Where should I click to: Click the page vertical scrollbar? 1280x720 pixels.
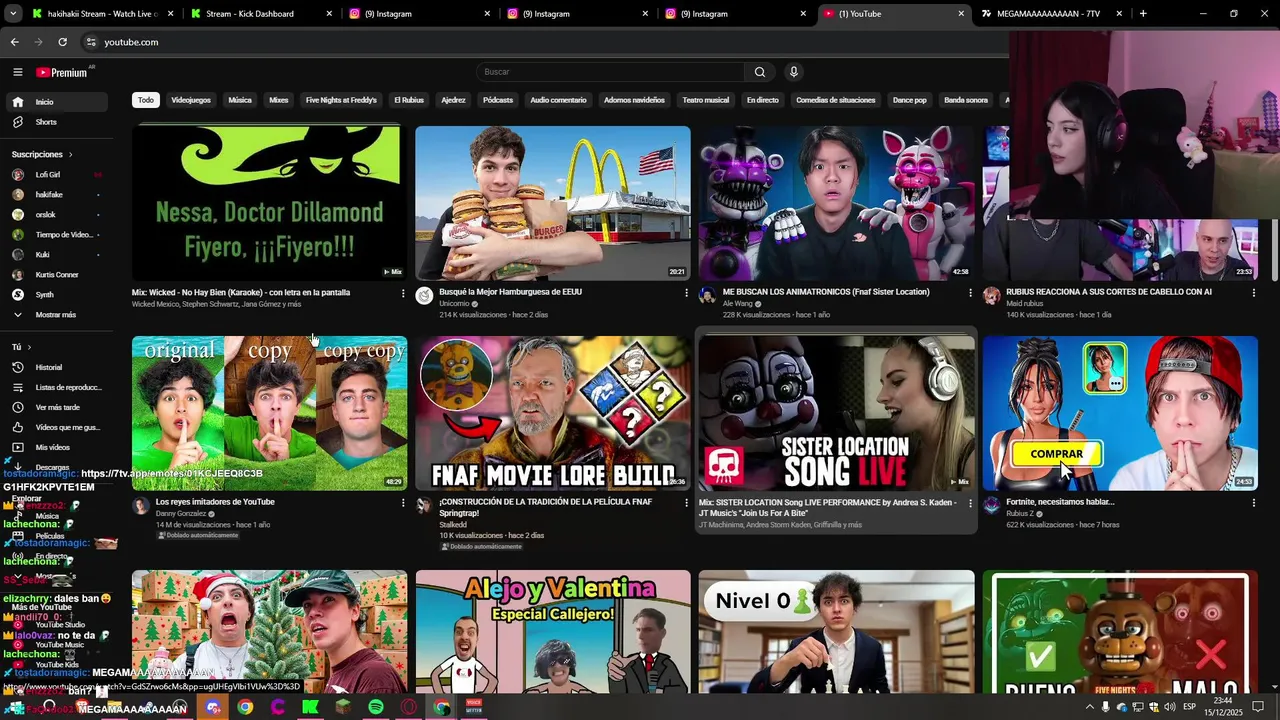(1274, 250)
